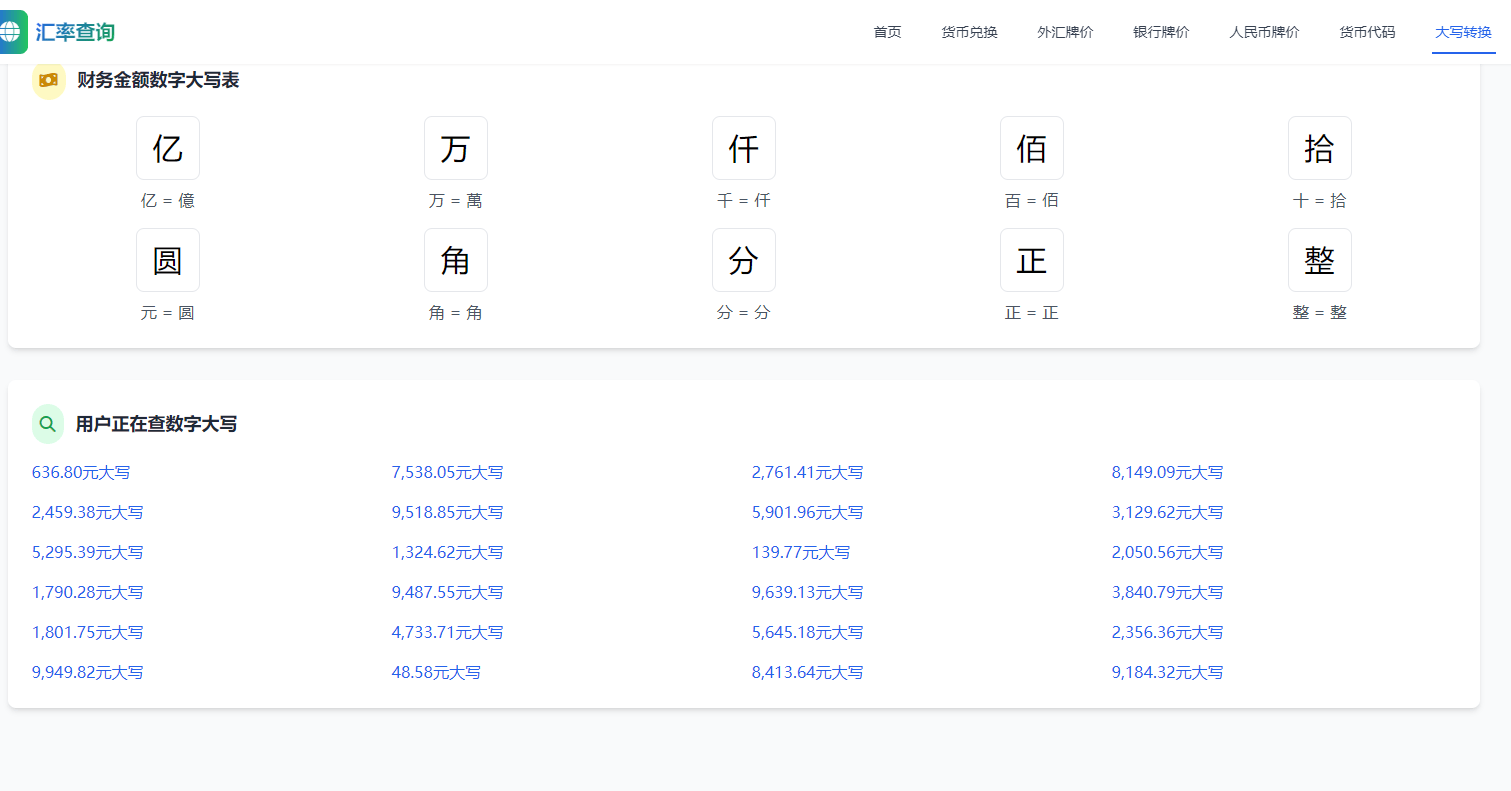Click the 圆 character tile

pyautogui.click(x=168, y=260)
